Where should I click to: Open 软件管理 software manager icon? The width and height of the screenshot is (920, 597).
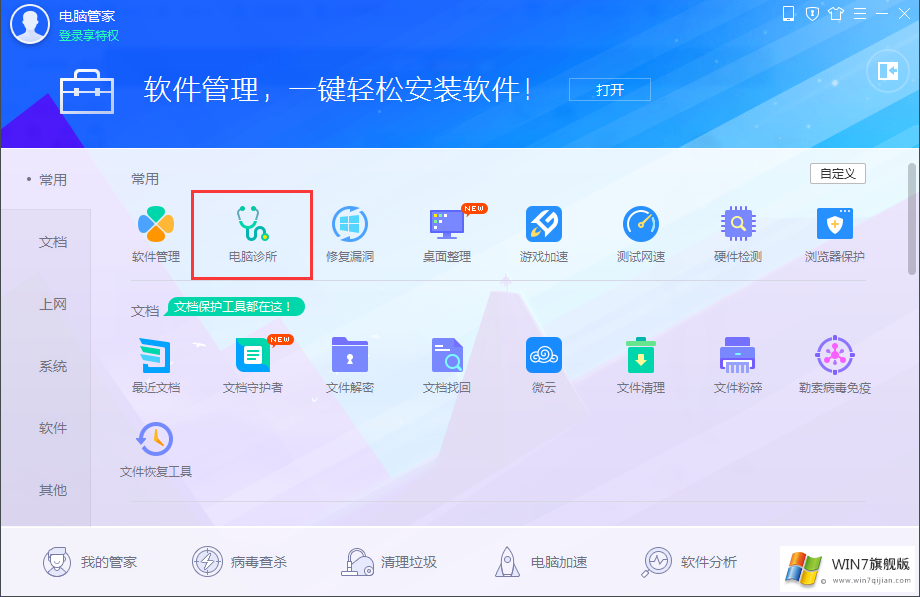(x=155, y=234)
